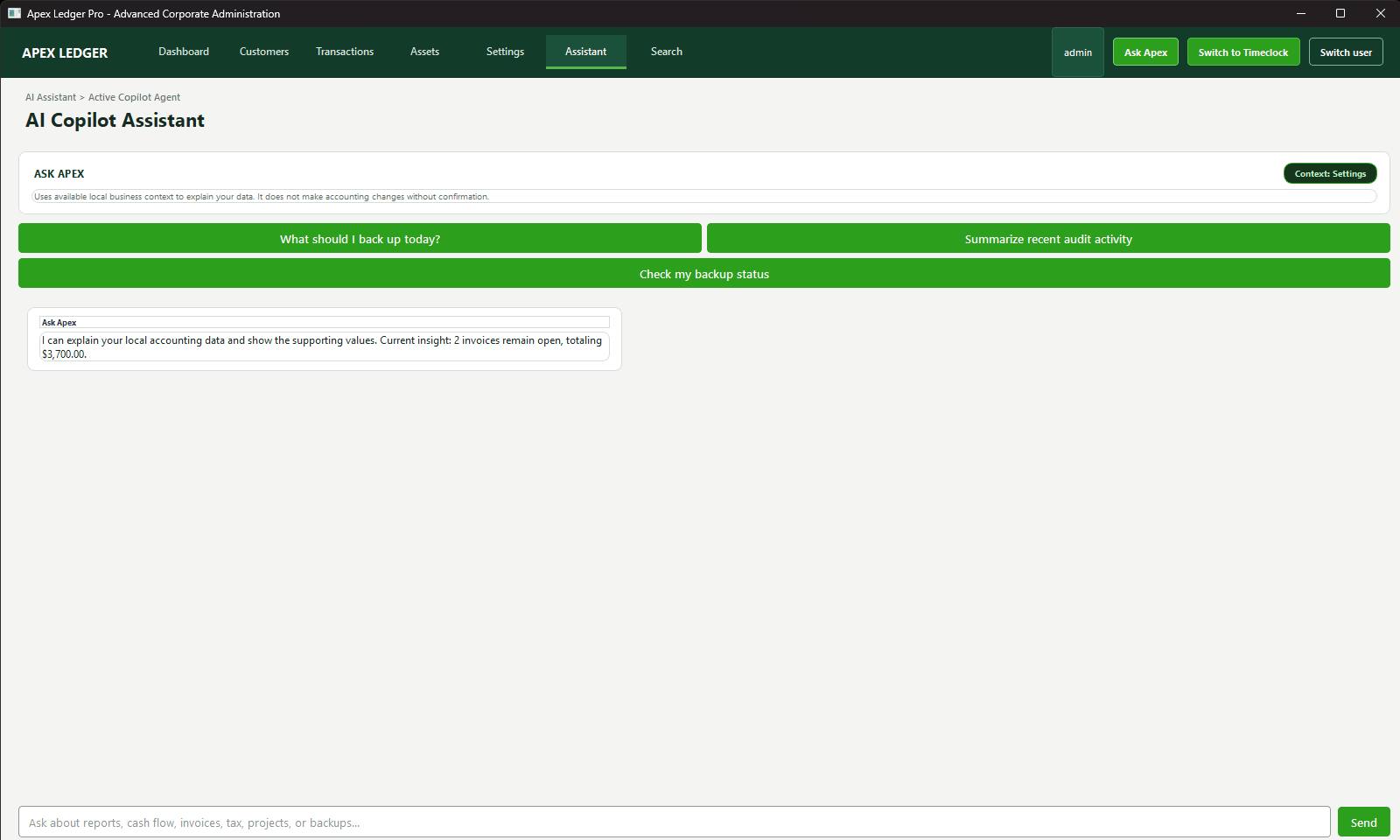Click the Switch user button
Image resolution: width=1400 pixels, height=840 pixels.
coord(1346,52)
